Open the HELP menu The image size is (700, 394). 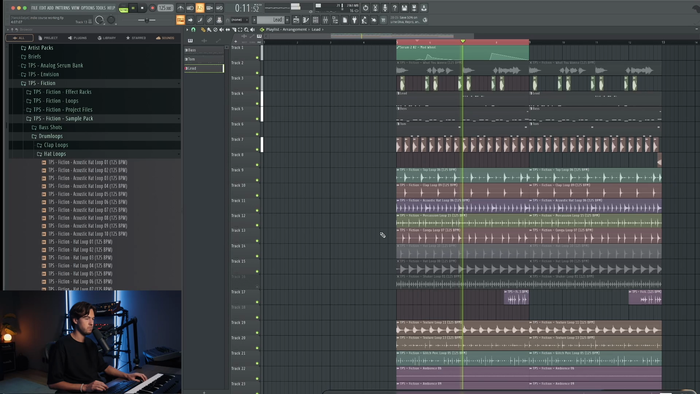coord(111,8)
